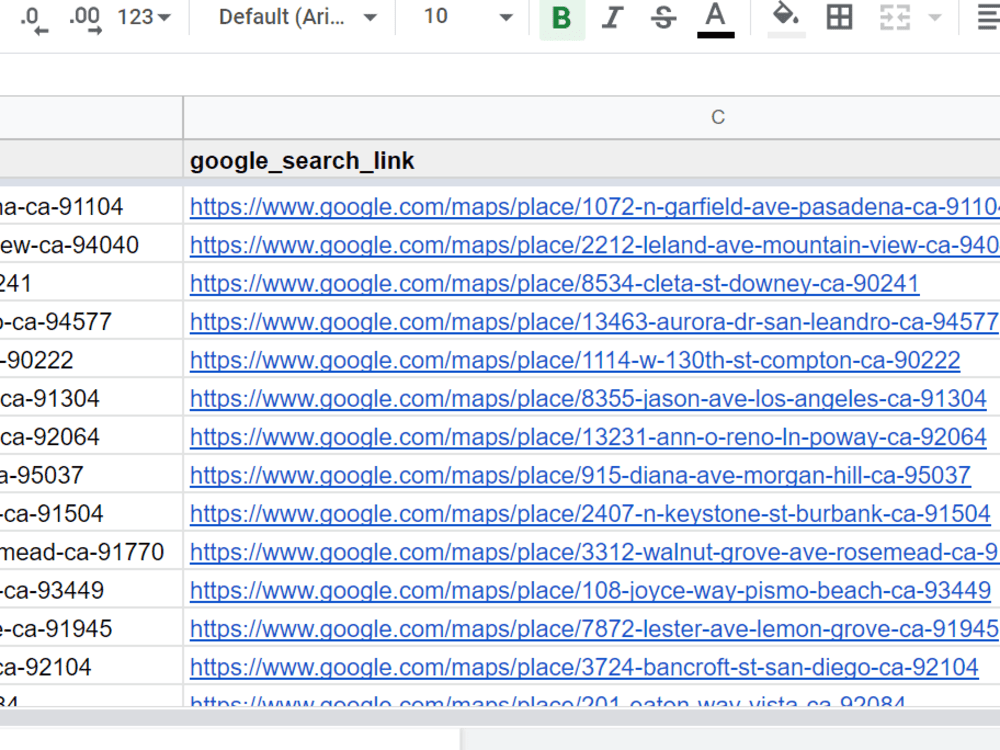The width and height of the screenshot is (1000, 750).
Task: Select the cell ending in mead-ca-91770
Action: tap(91, 550)
